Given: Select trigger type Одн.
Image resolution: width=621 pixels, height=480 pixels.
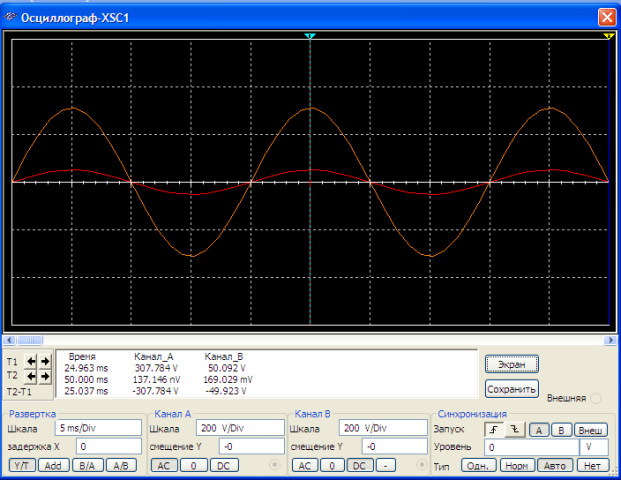Looking at the screenshot, I should click(478, 466).
